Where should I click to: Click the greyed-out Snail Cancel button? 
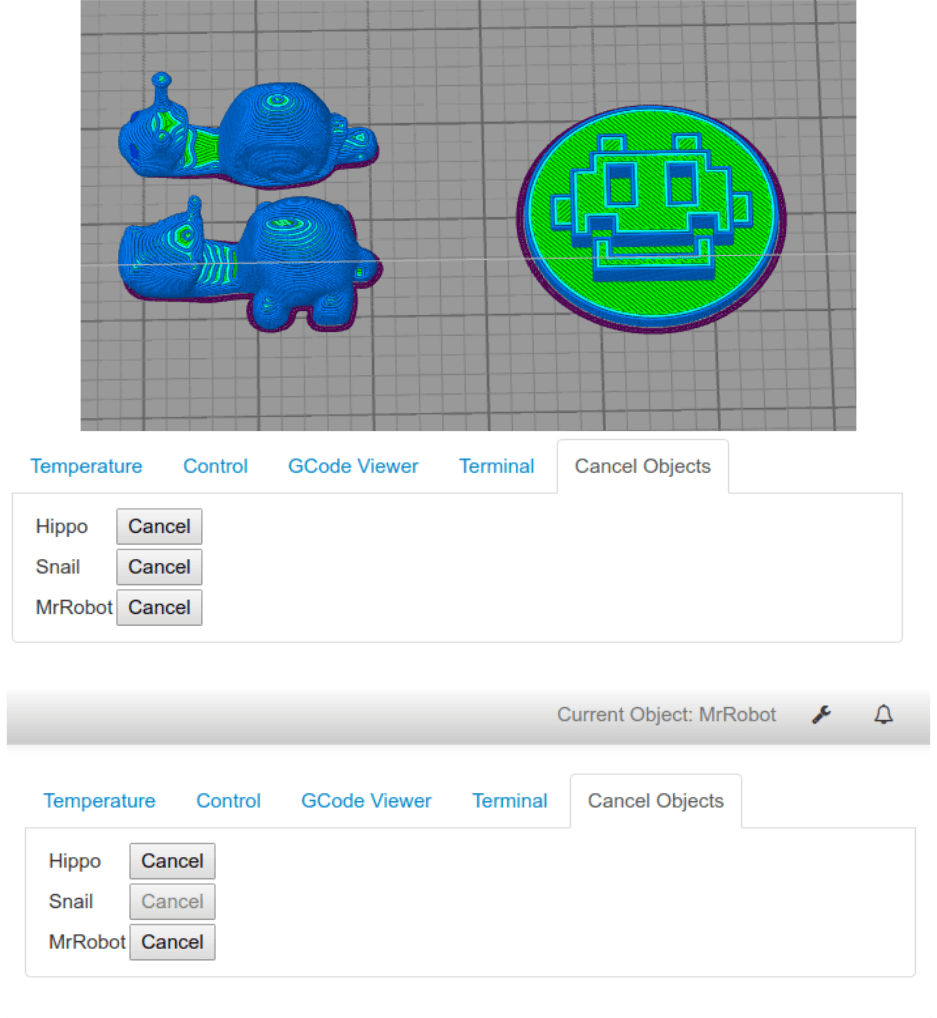[x=172, y=902]
